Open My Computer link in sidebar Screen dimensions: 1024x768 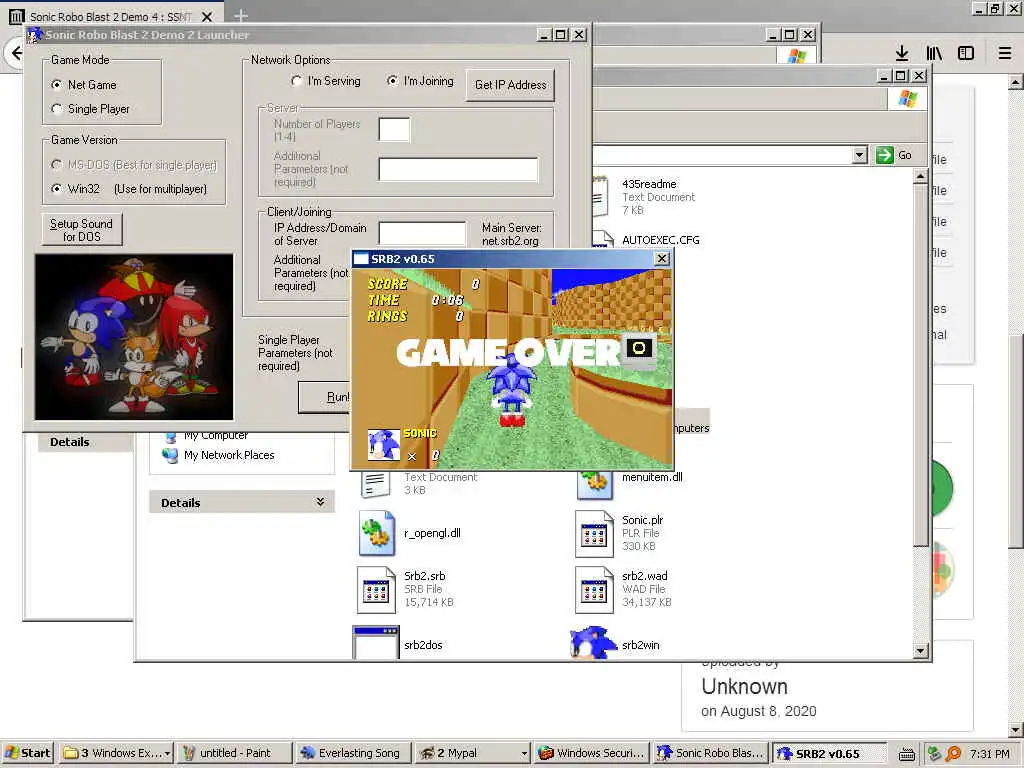click(216, 436)
